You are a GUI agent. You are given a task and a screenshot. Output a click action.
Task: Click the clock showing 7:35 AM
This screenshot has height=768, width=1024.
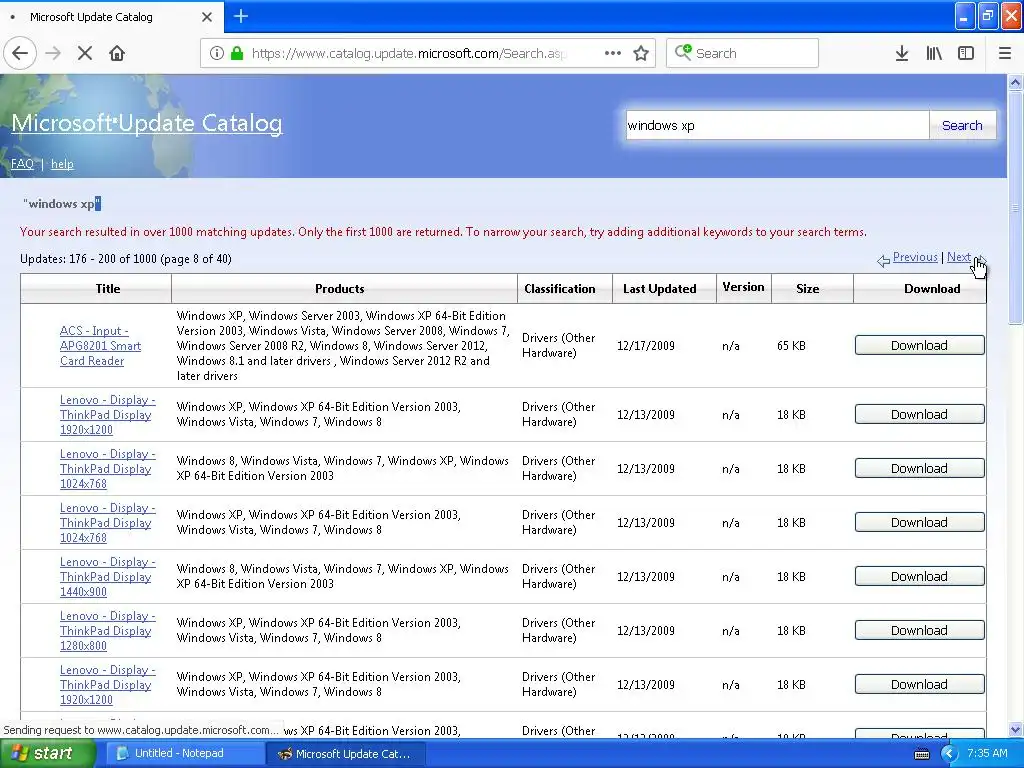987,753
